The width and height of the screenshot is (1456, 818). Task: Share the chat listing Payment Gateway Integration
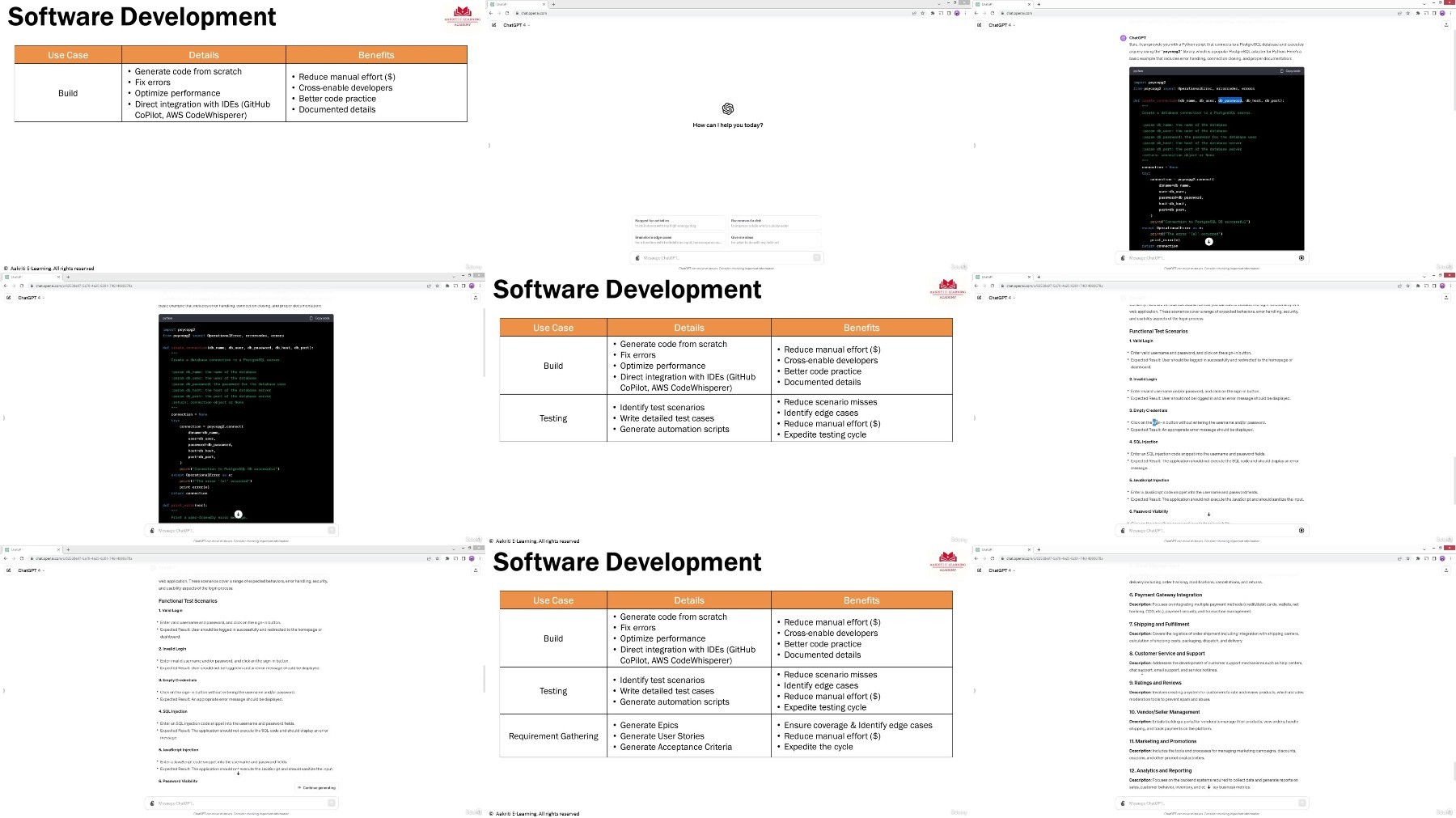point(1446,570)
